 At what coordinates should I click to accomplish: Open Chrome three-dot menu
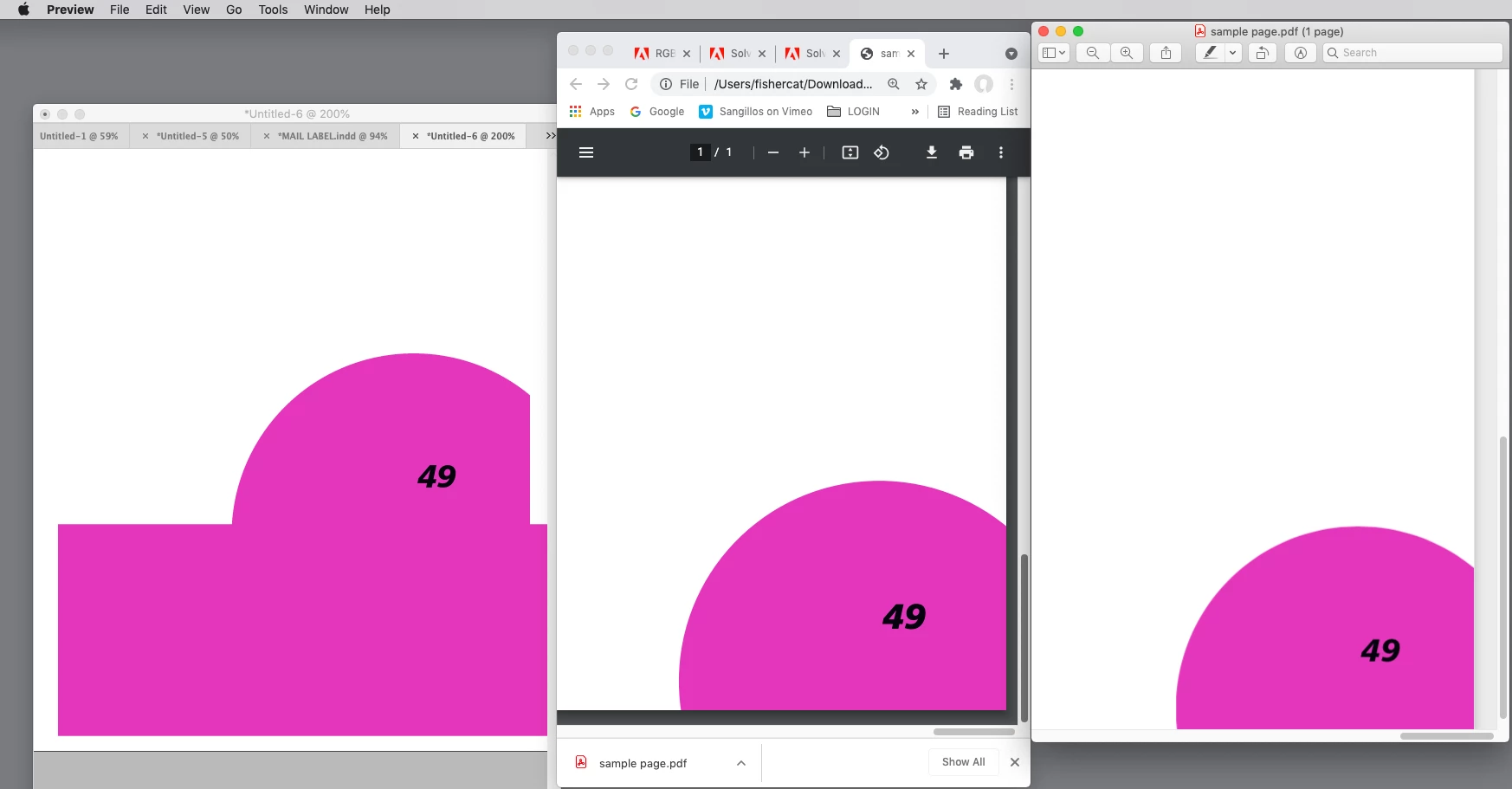tap(1011, 84)
